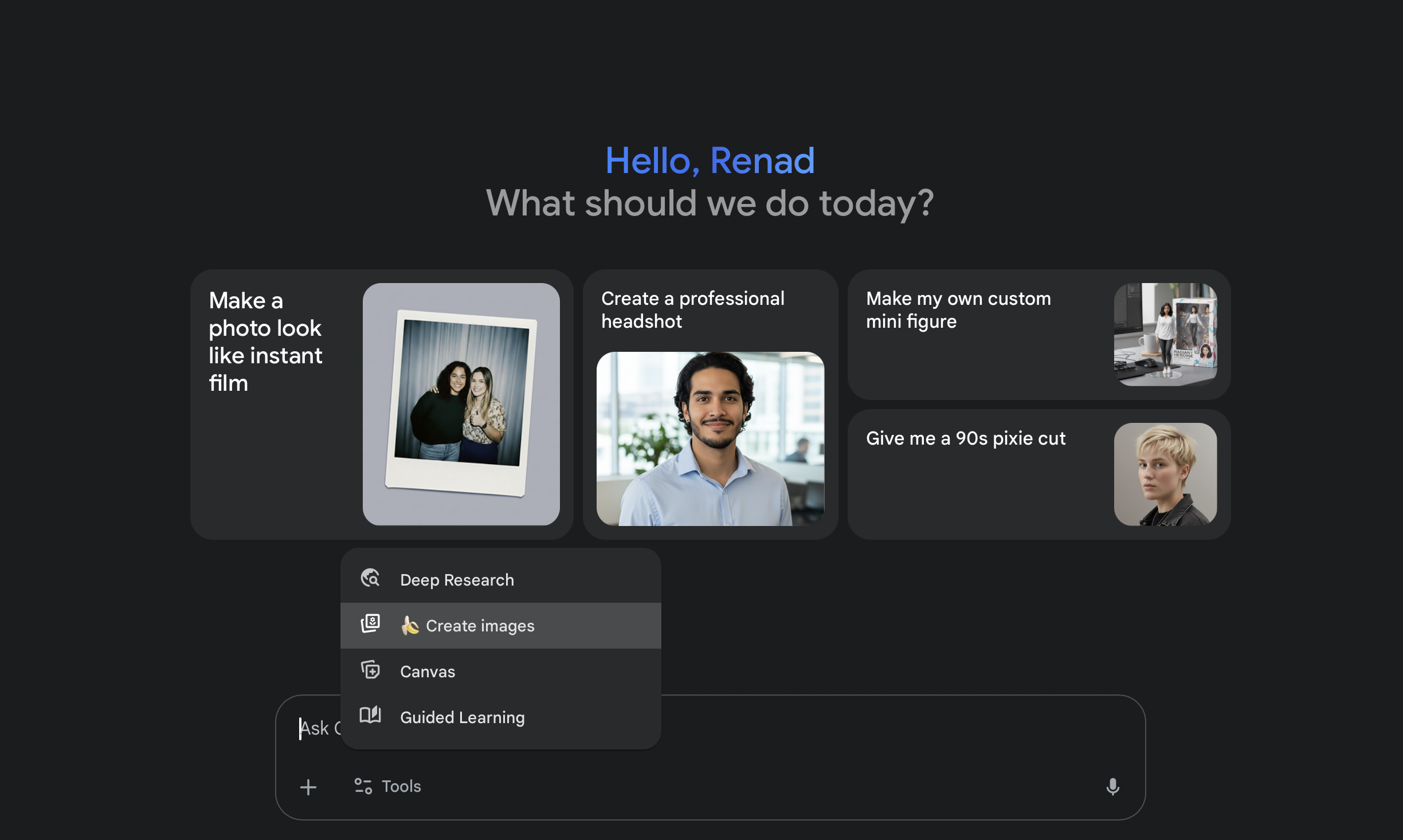Choose the custom mini figure suggestion
Viewport: 1403px width, 840px height.
[958, 310]
